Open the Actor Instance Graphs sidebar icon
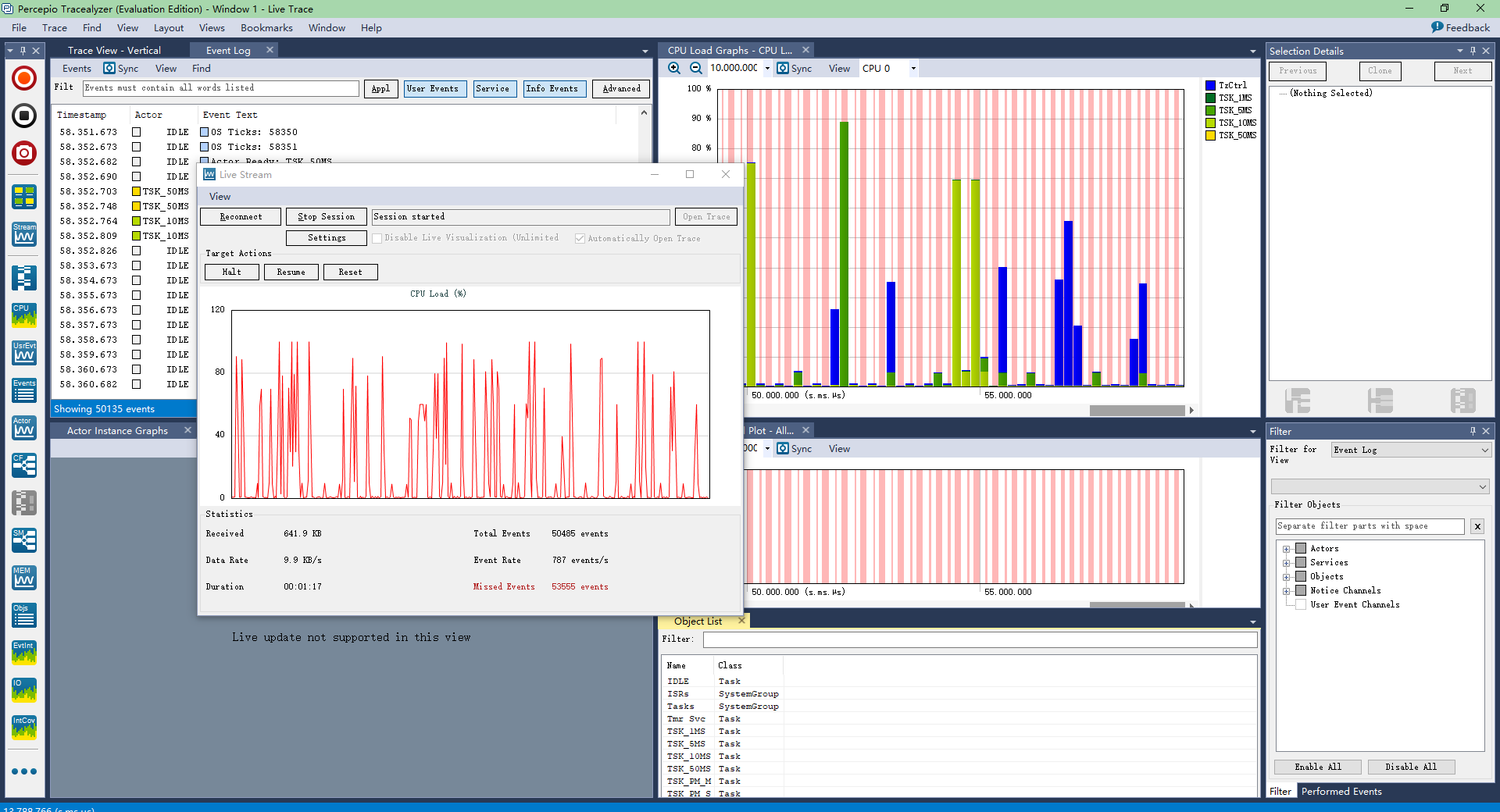Image resolution: width=1500 pixels, height=812 pixels. (23, 428)
